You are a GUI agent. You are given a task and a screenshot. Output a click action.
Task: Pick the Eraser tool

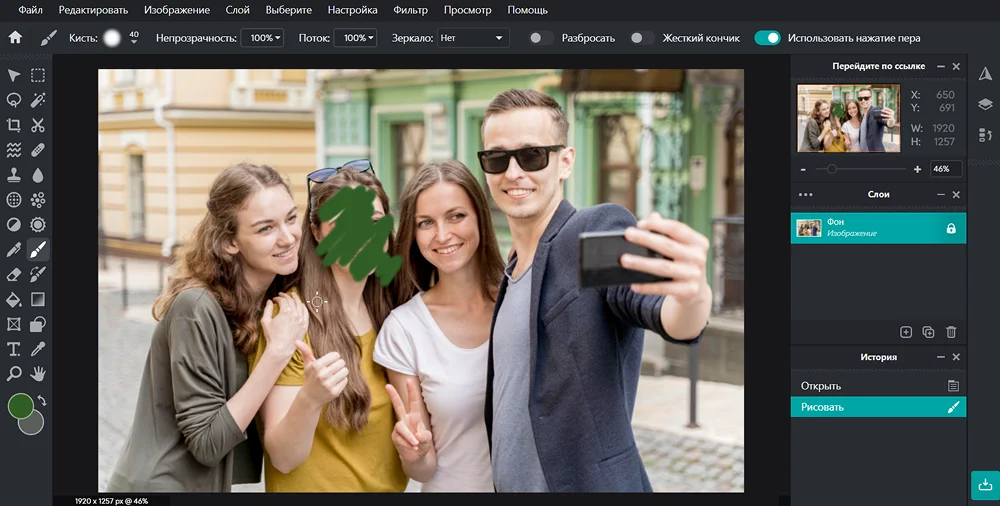(14, 274)
